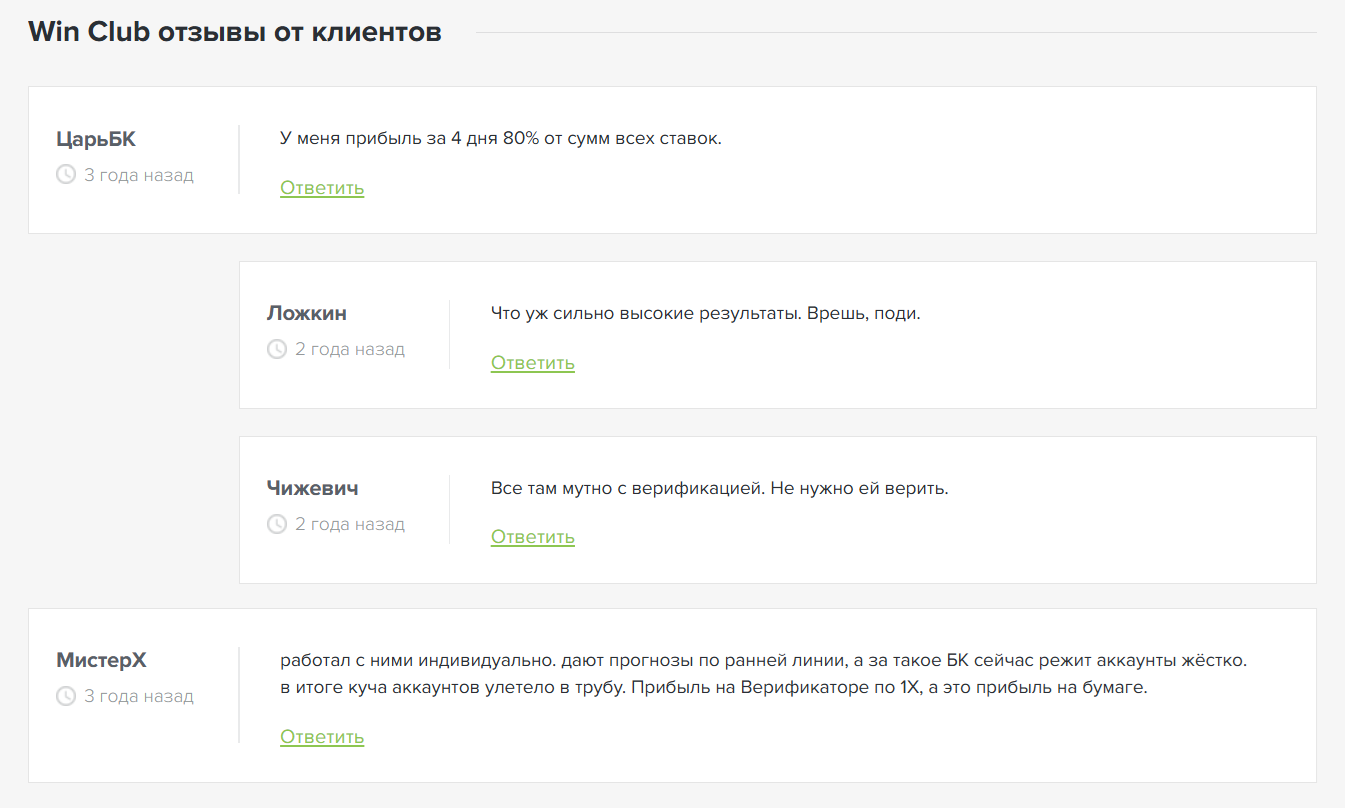Screen dimensions: 1345x808
Task: Click on the Чижевич author name
Action: [x=313, y=488]
